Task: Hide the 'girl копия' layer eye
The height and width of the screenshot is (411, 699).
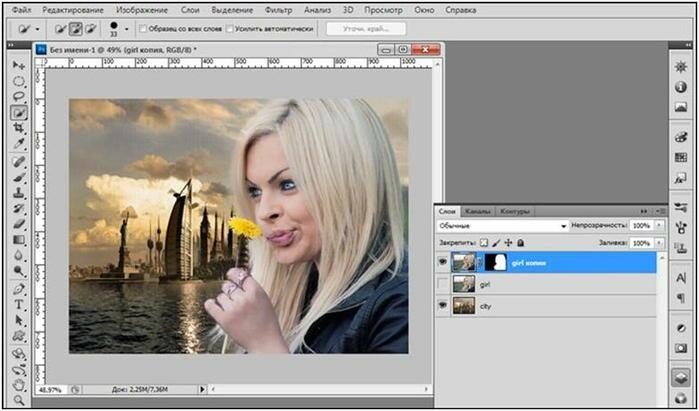Action: click(443, 262)
